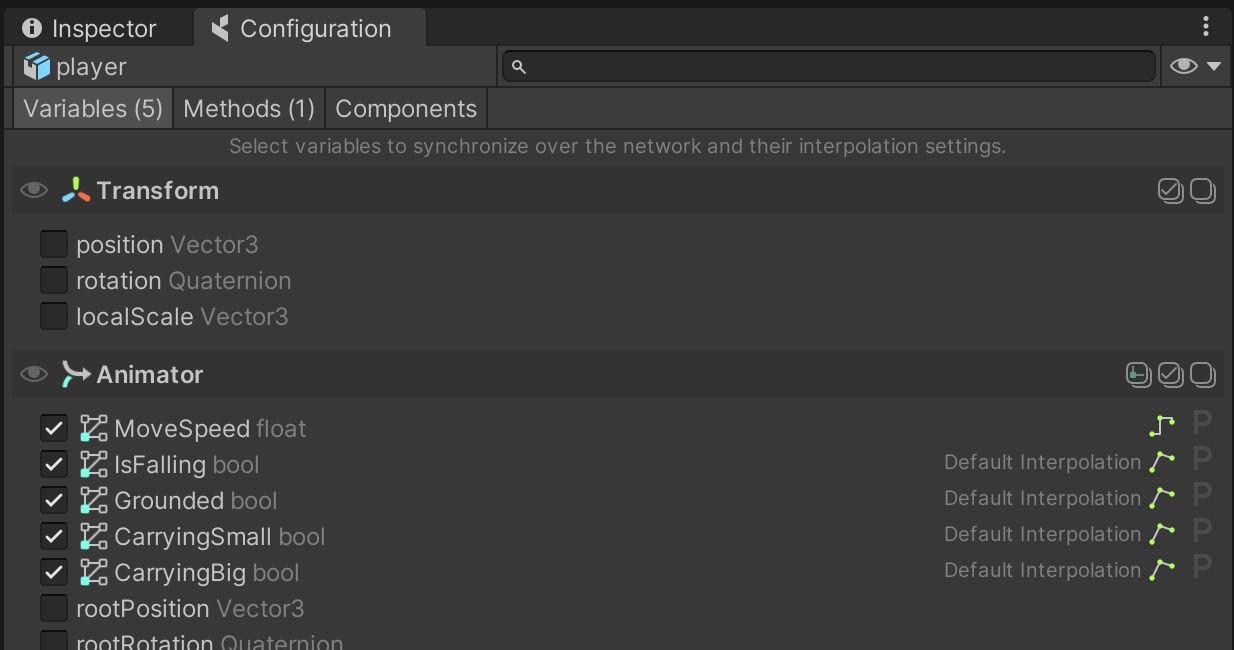Click the interpolation curve icon for MoveSpeed
This screenshot has height=650, width=1234.
[1161, 427]
